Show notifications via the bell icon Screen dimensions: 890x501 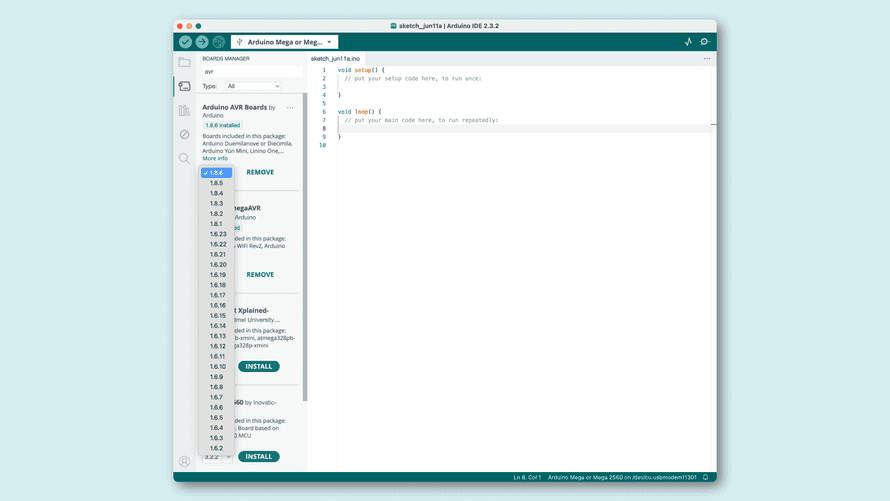(705, 477)
